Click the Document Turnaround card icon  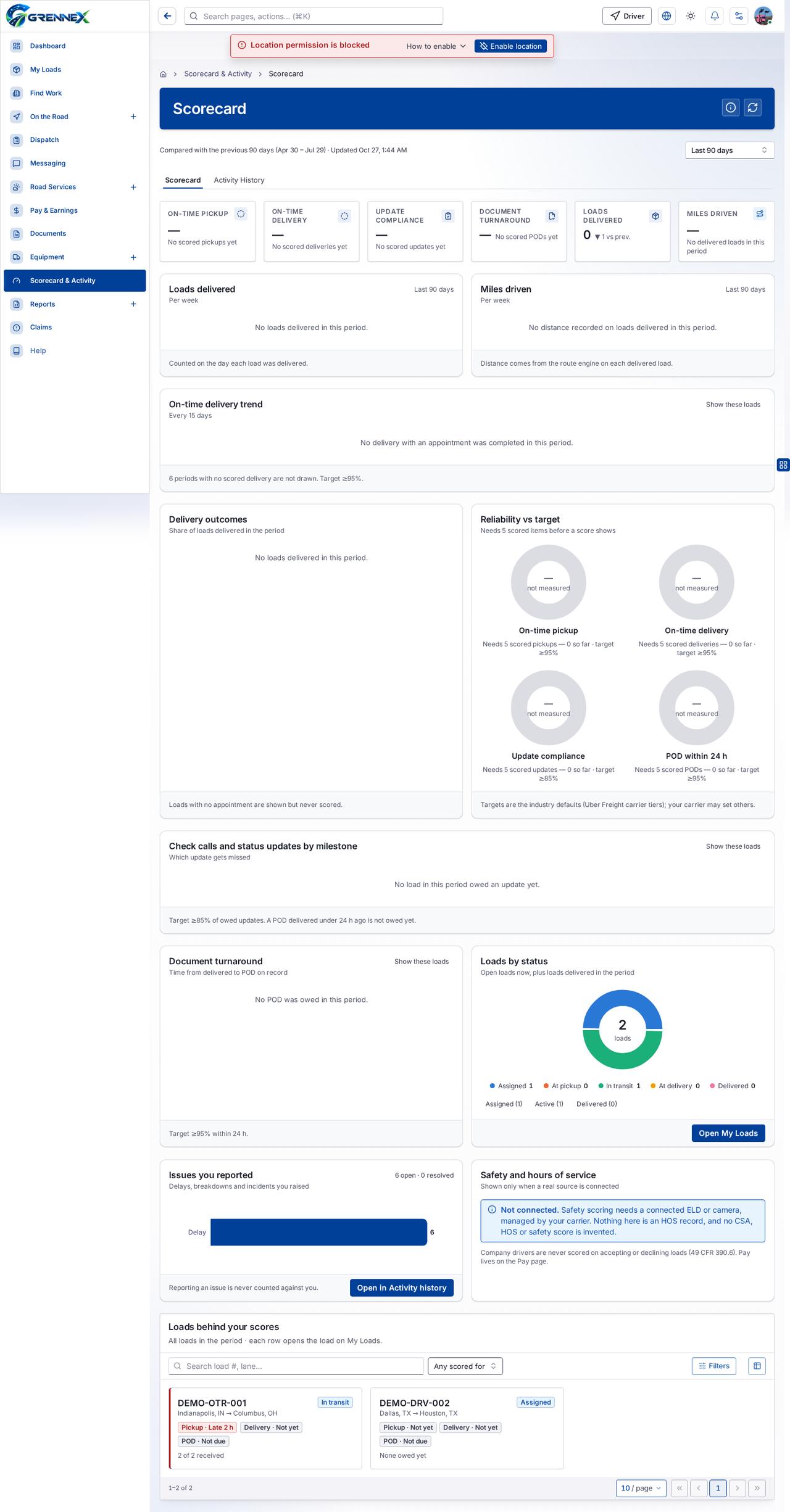(x=552, y=216)
